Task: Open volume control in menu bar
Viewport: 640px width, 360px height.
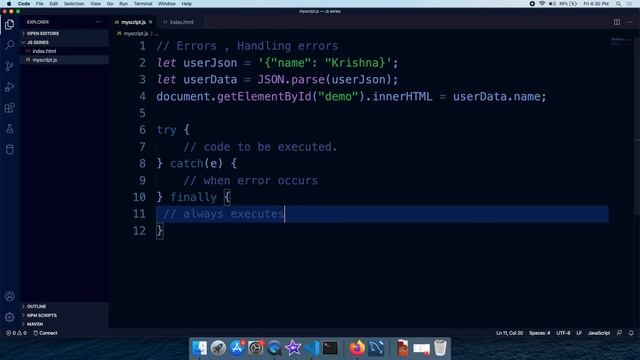Action: click(552, 4)
